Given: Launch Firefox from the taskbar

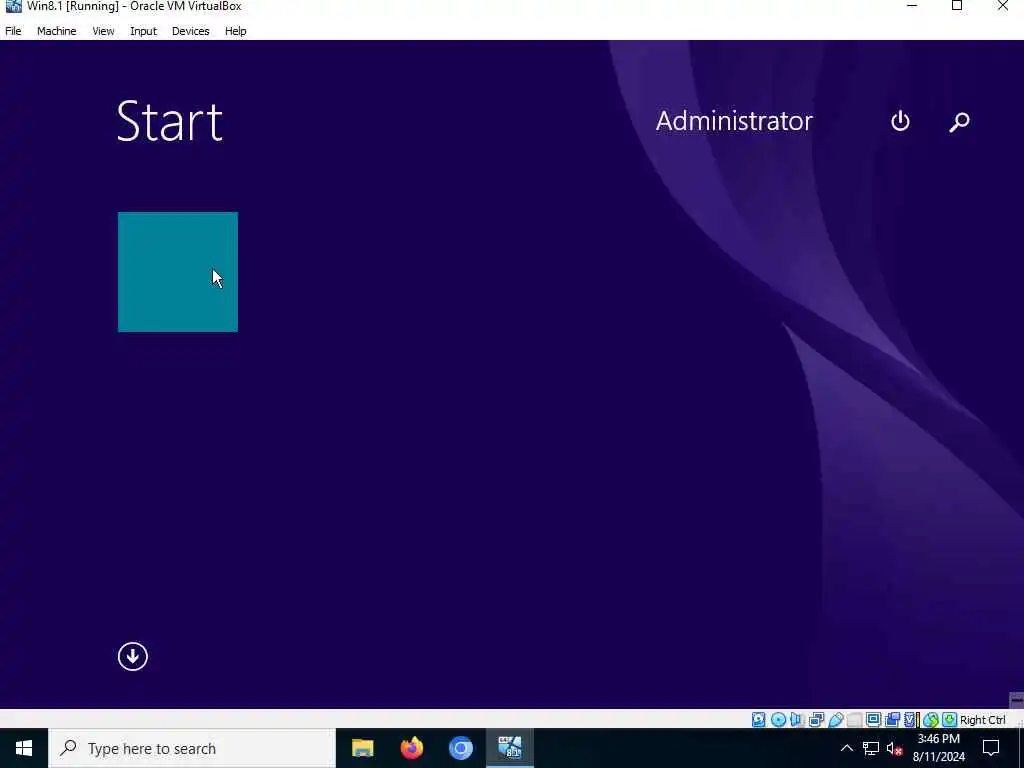Looking at the screenshot, I should [x=411, y=748].
